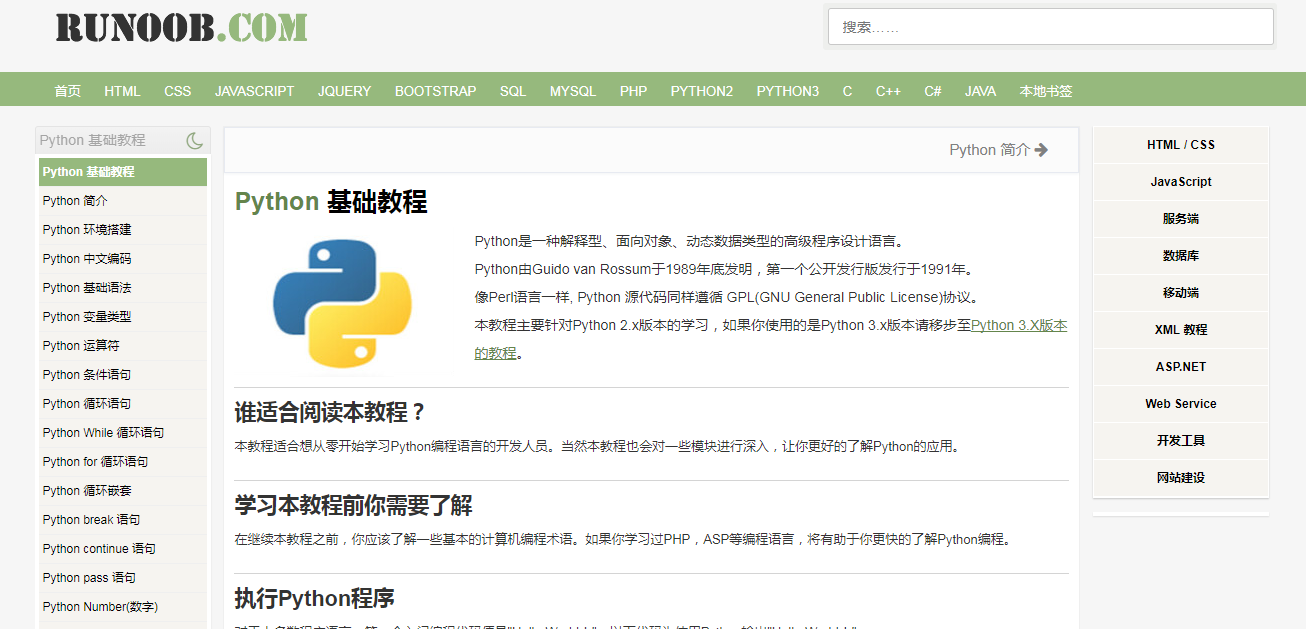Viewport: 1306px width, 629px height.
Task: Go to next chapter Python 简介 arrow
Action: click(999, 150)
